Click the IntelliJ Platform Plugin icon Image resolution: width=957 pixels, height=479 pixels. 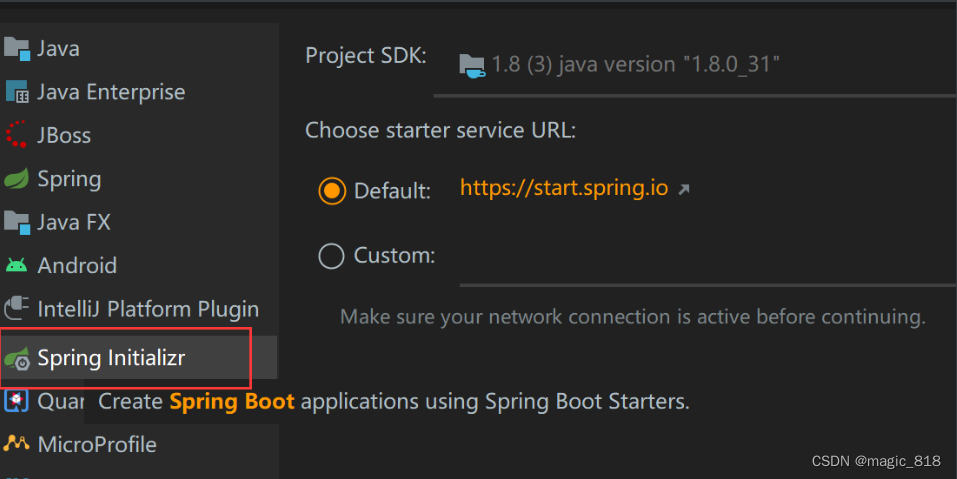(16, 308)
